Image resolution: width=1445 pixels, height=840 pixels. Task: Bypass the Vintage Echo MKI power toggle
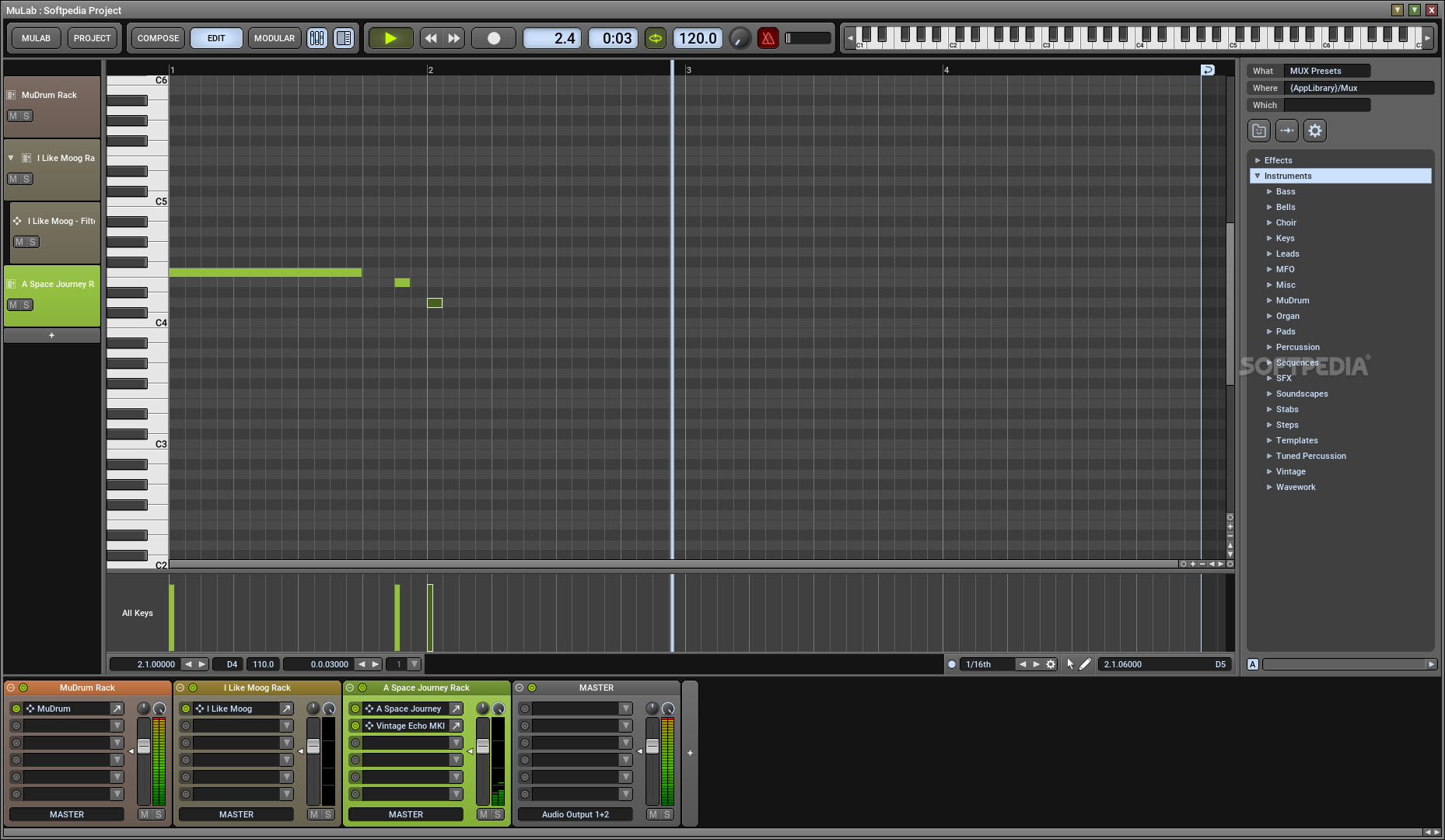pos(355,726)
